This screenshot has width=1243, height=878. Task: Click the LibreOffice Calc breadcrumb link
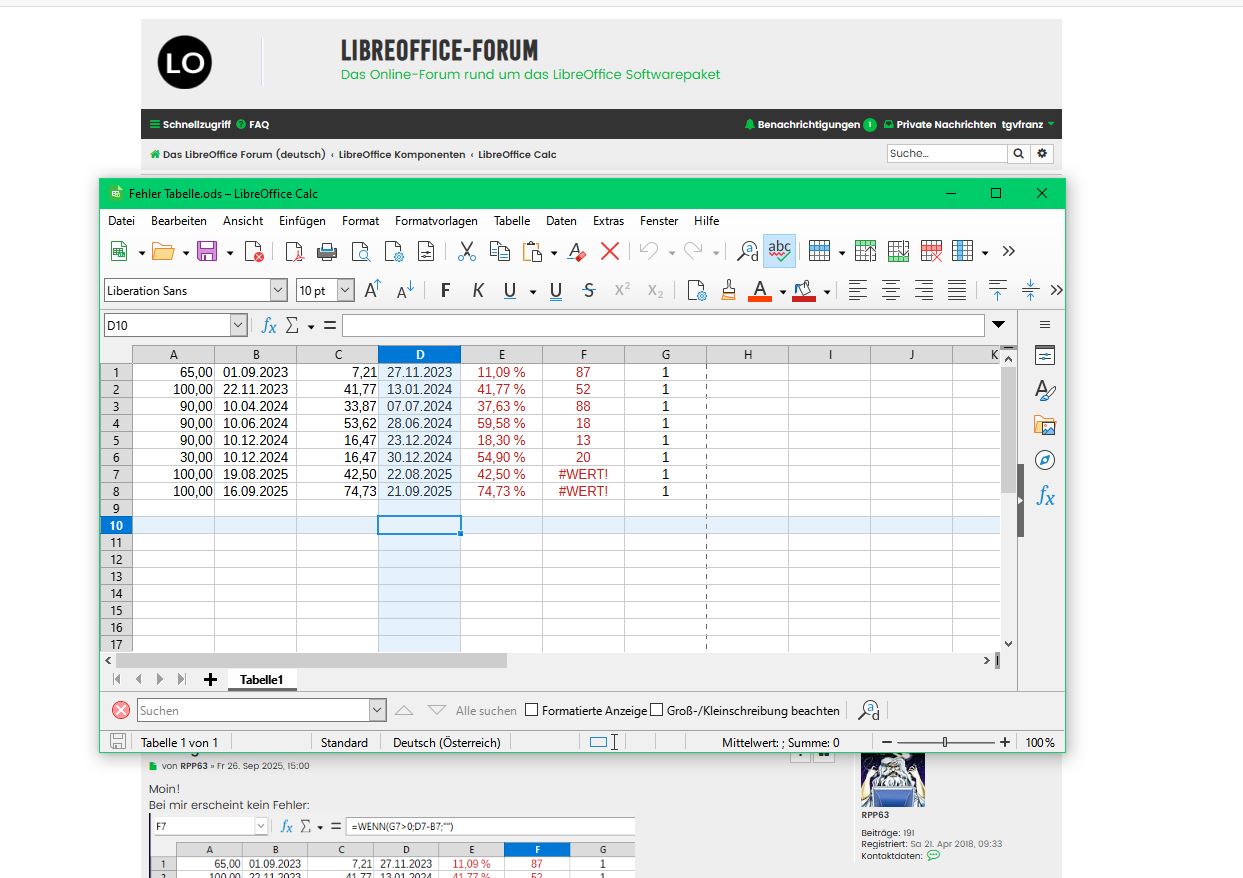(x=517, y=155)
